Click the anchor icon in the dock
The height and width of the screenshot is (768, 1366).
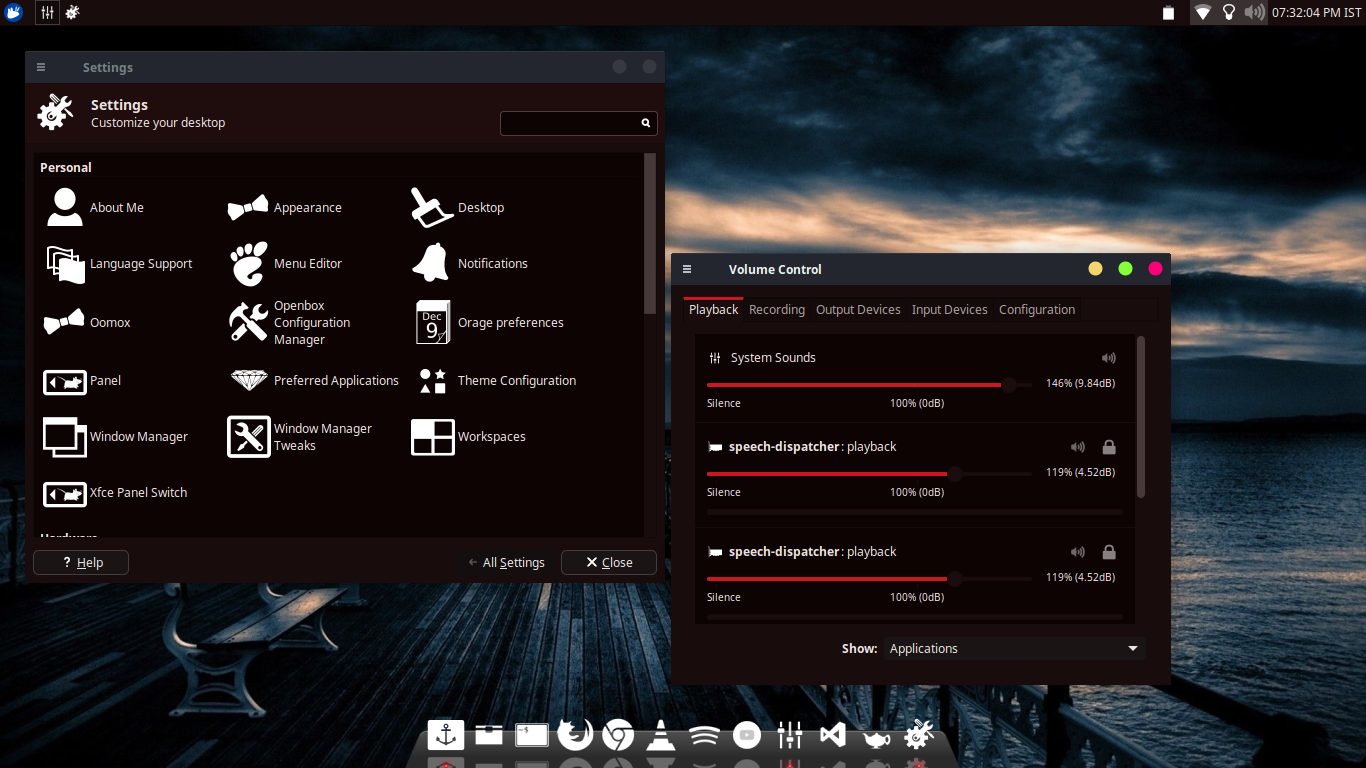tap(446, 736)
